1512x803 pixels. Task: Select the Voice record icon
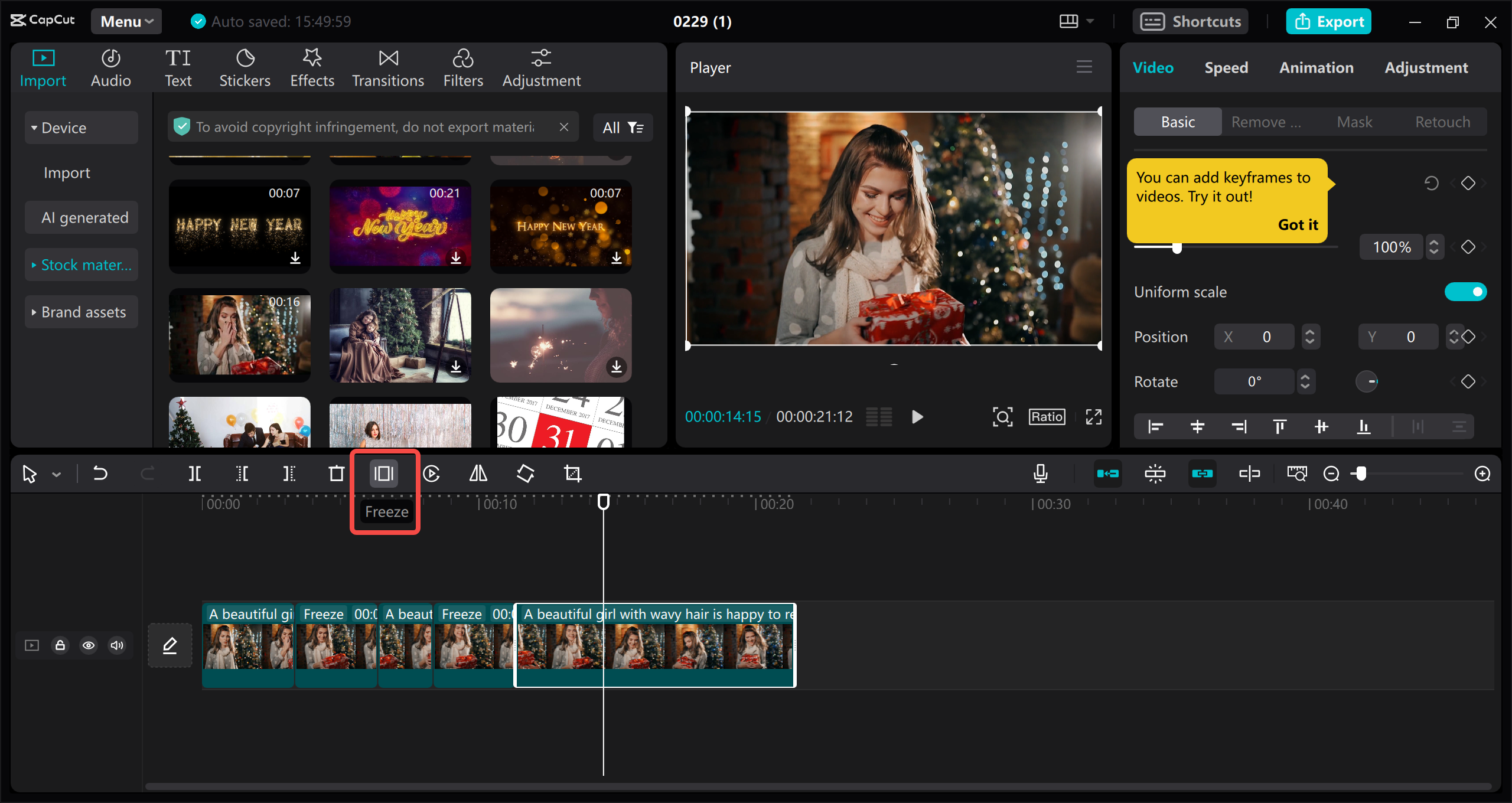tap(1041, 474)
